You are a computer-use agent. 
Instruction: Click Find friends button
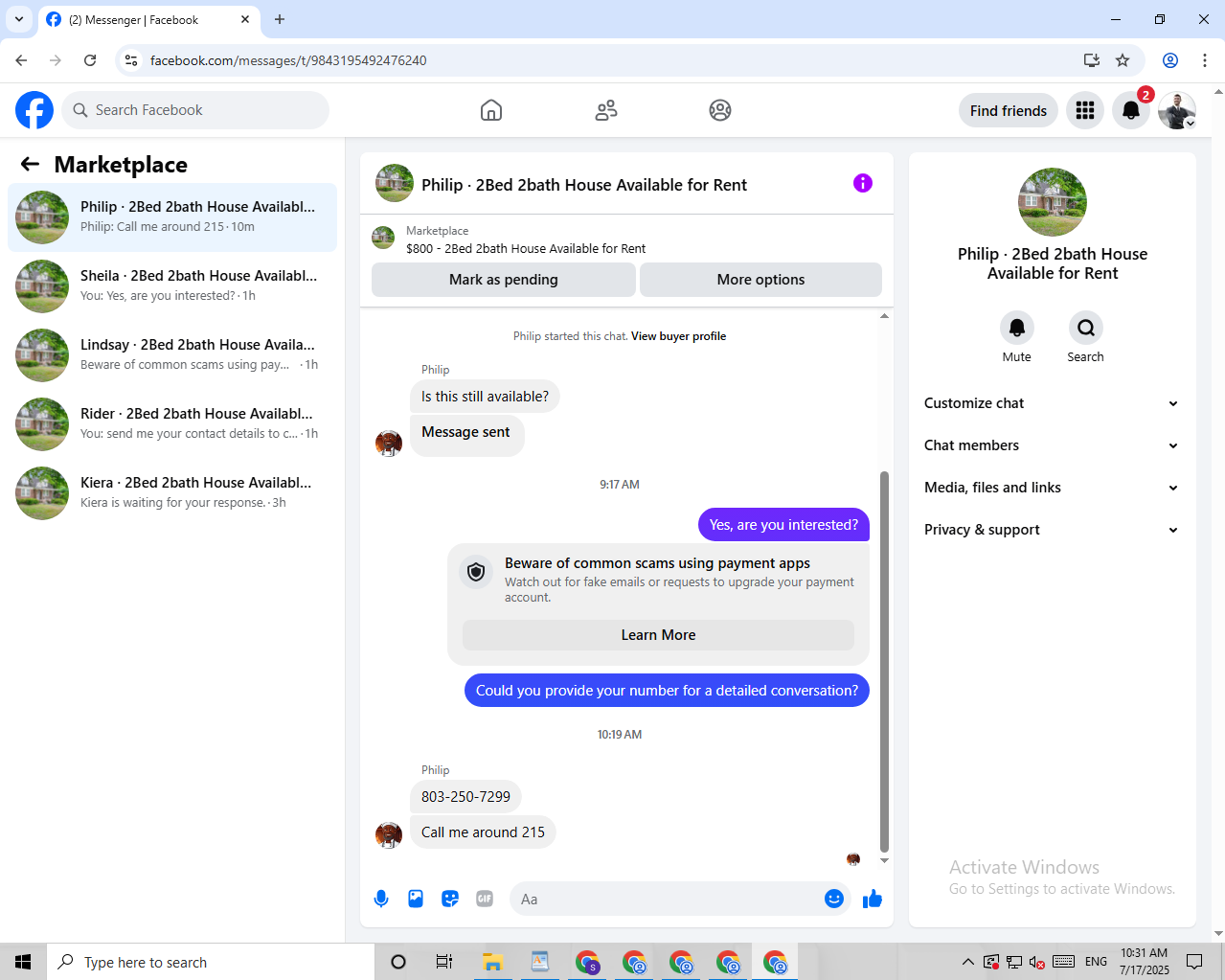click(1009, 111)
